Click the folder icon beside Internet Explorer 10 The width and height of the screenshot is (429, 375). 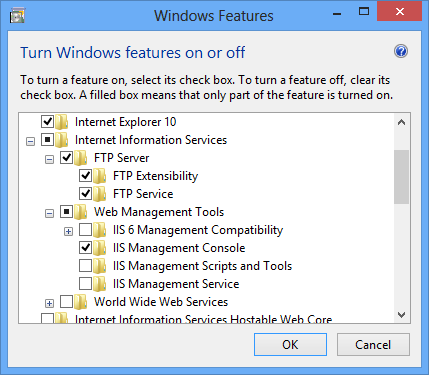coord(62,122)
